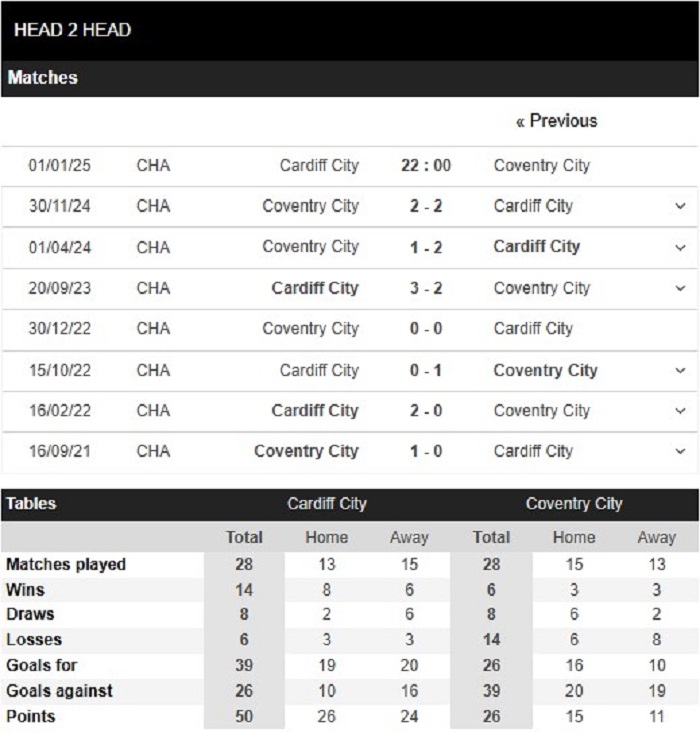Click the Tables section header
This screenshot has height=733, width=700.
pos(31,503)
